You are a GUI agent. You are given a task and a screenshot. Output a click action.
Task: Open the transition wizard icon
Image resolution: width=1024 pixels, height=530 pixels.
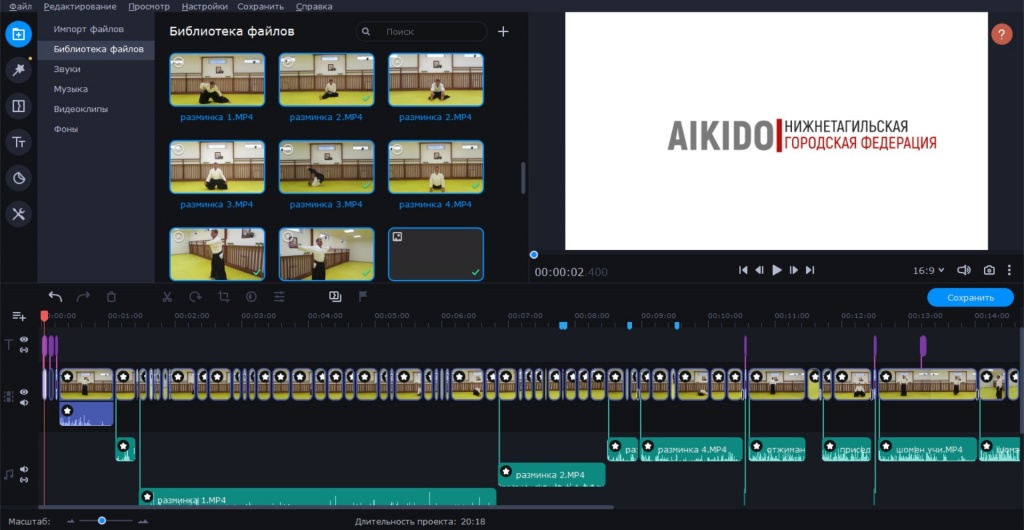click(x=335, y=296)
